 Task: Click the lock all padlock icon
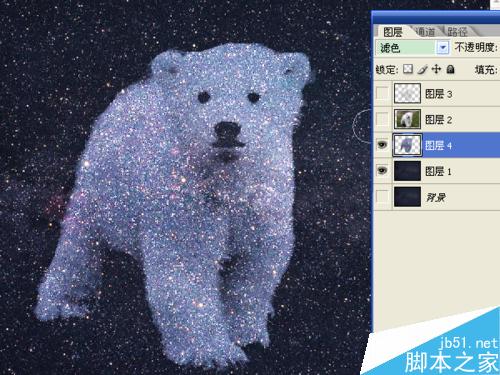pos(450,69)
